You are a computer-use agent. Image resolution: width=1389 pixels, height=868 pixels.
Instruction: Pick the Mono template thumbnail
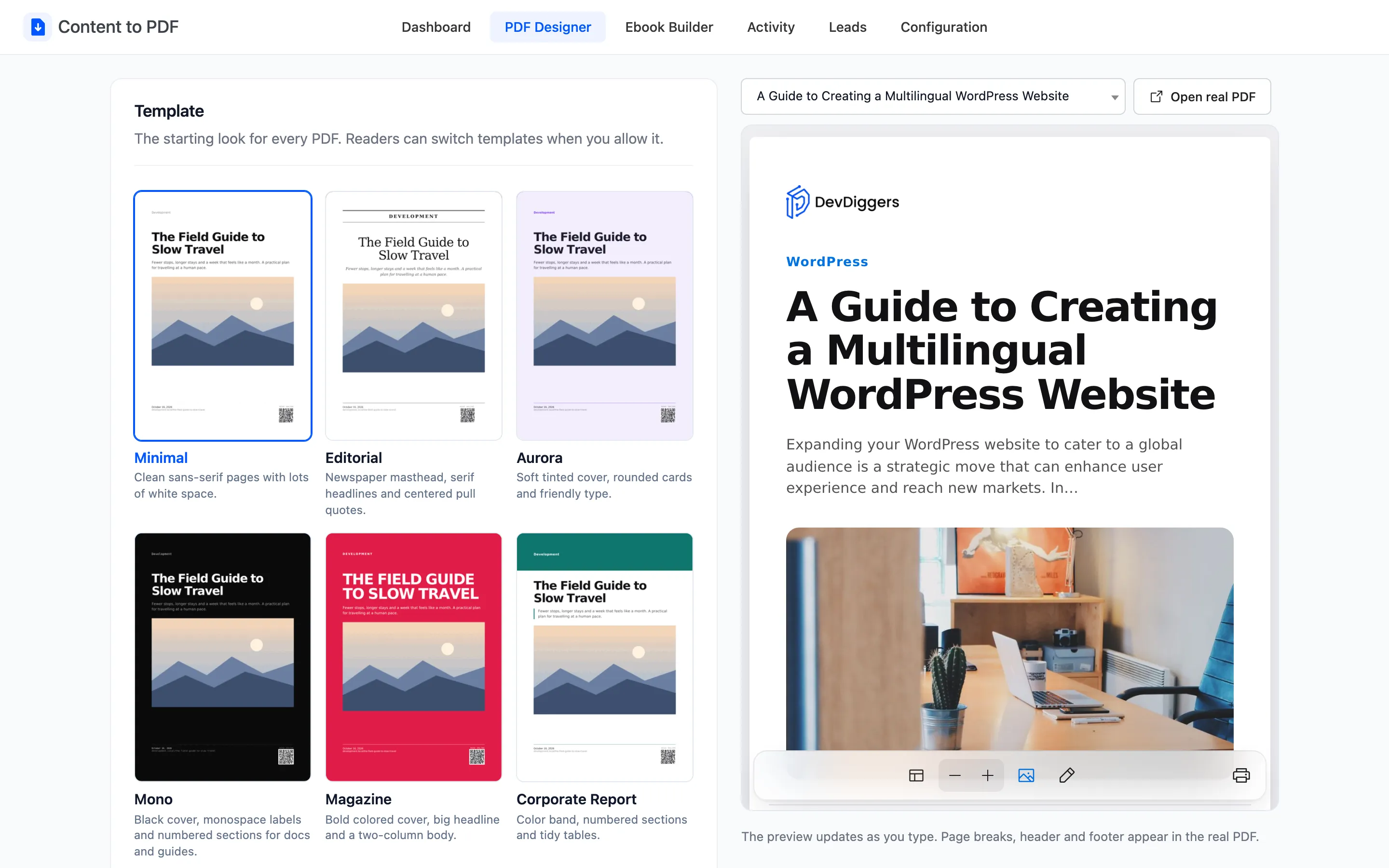[x=223, y=657]
